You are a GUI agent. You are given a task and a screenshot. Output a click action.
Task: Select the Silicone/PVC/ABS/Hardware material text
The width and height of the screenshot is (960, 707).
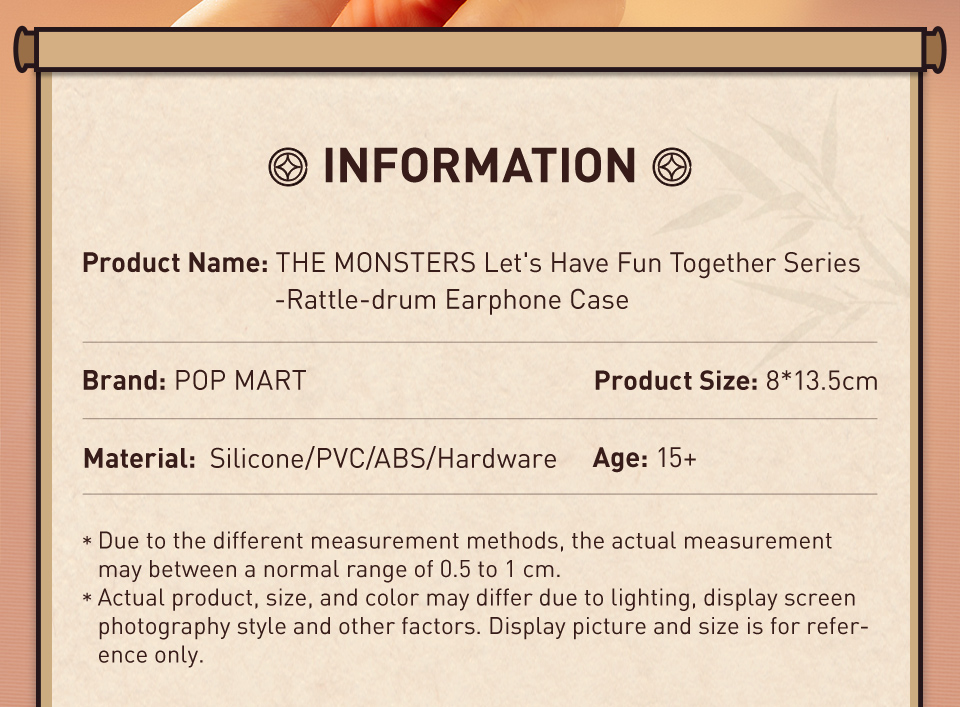(x=383, y=459)
